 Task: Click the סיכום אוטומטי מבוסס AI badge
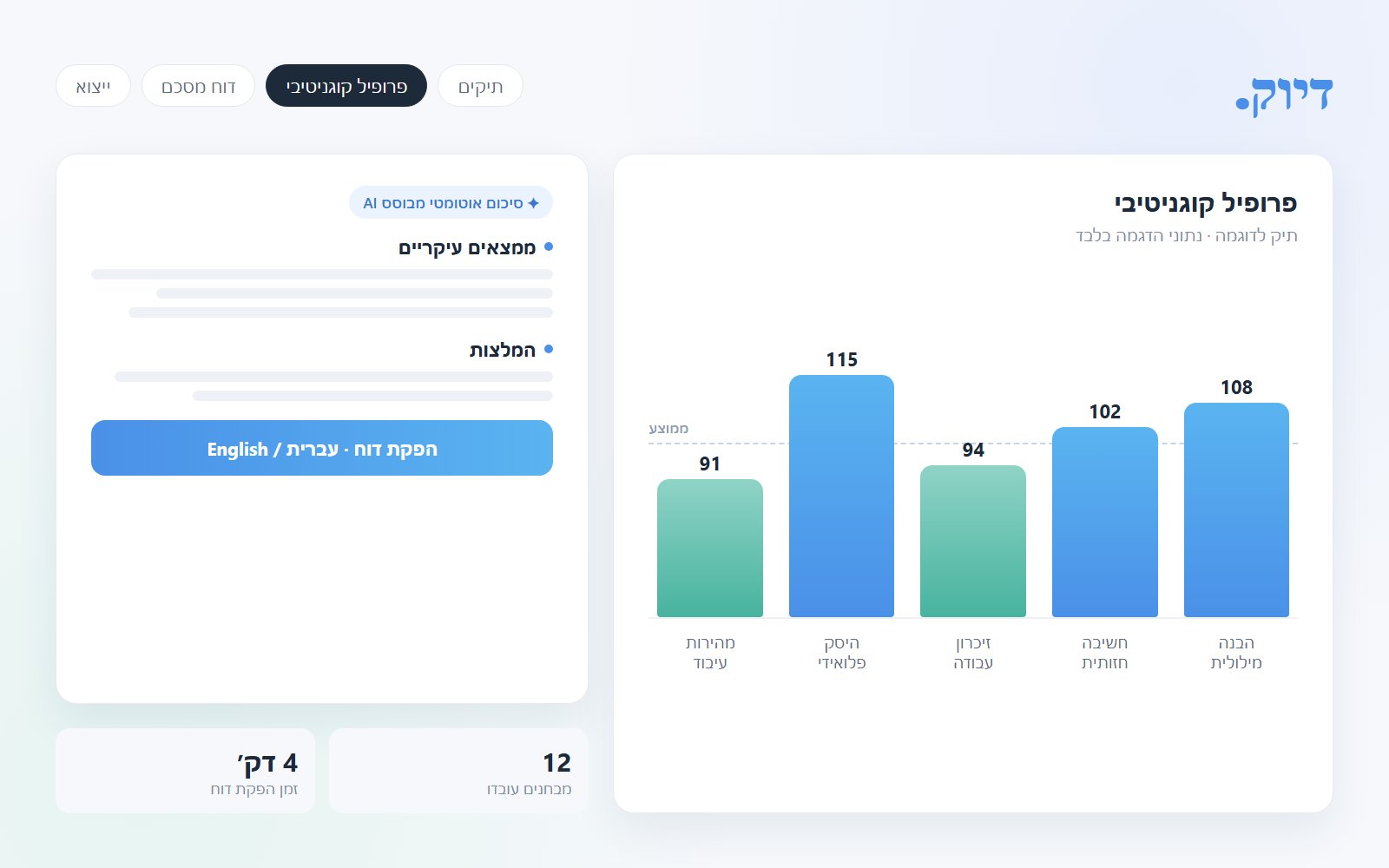pyautogui.click(x=451, y=203)
